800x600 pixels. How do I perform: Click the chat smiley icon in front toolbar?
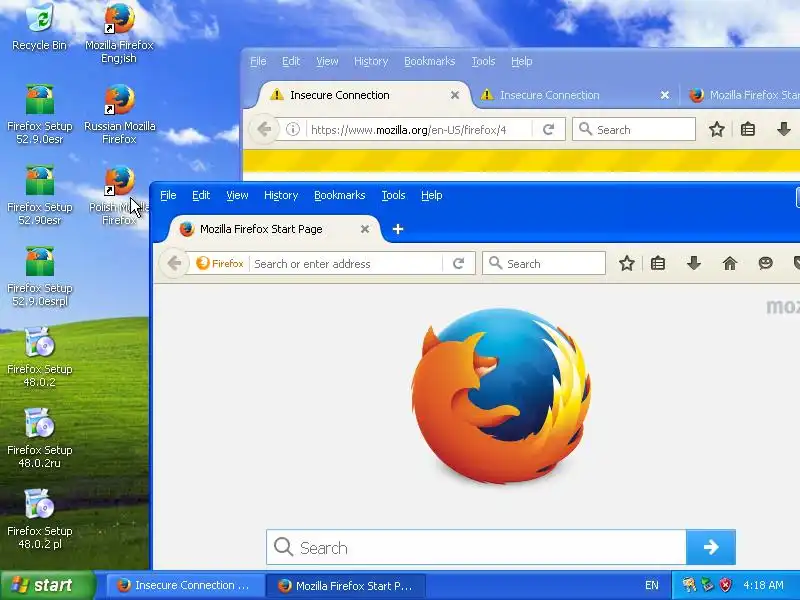[x=765, y=264]
